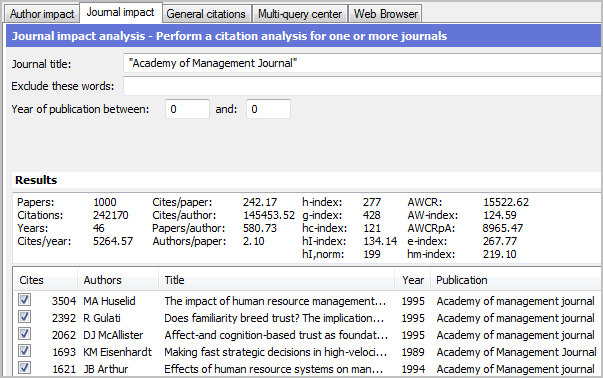The width and height of the screenshot is (603, 378).
Task: Click the AW-index value 124.59
Action: click(500, 215)
